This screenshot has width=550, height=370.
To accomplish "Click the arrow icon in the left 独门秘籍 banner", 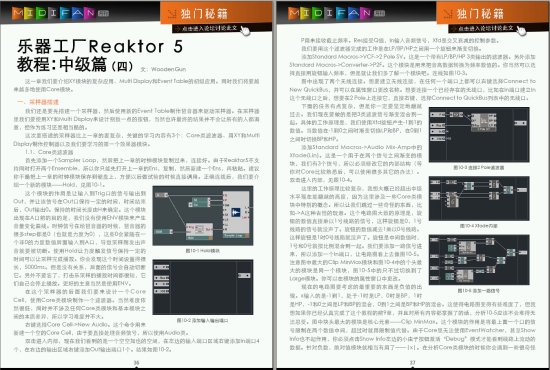I will click(x=172, y=14).
